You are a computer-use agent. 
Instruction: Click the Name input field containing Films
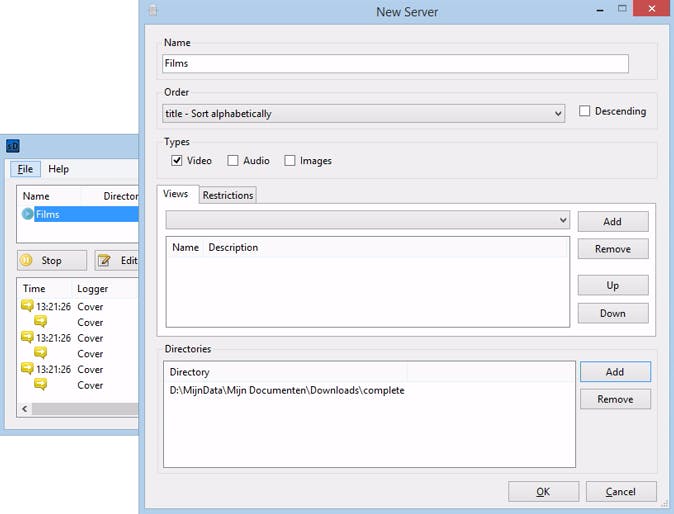pos(395,64)
